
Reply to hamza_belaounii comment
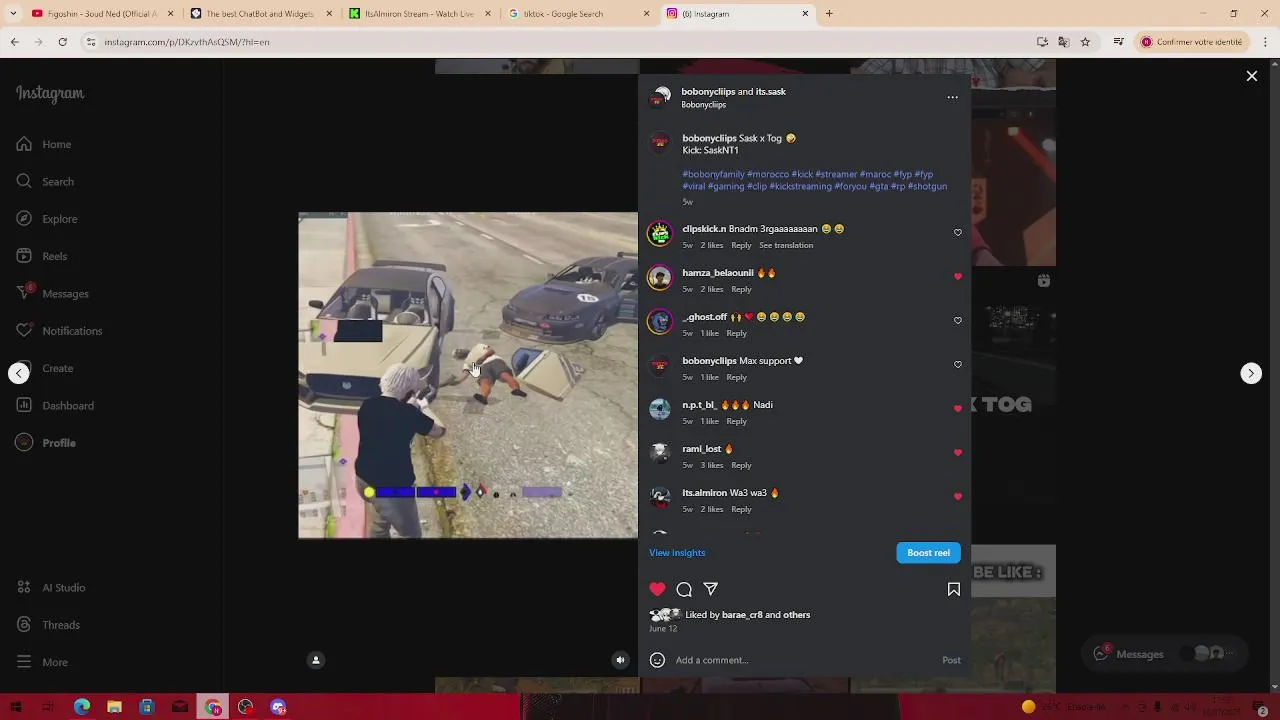coord(741,289)
